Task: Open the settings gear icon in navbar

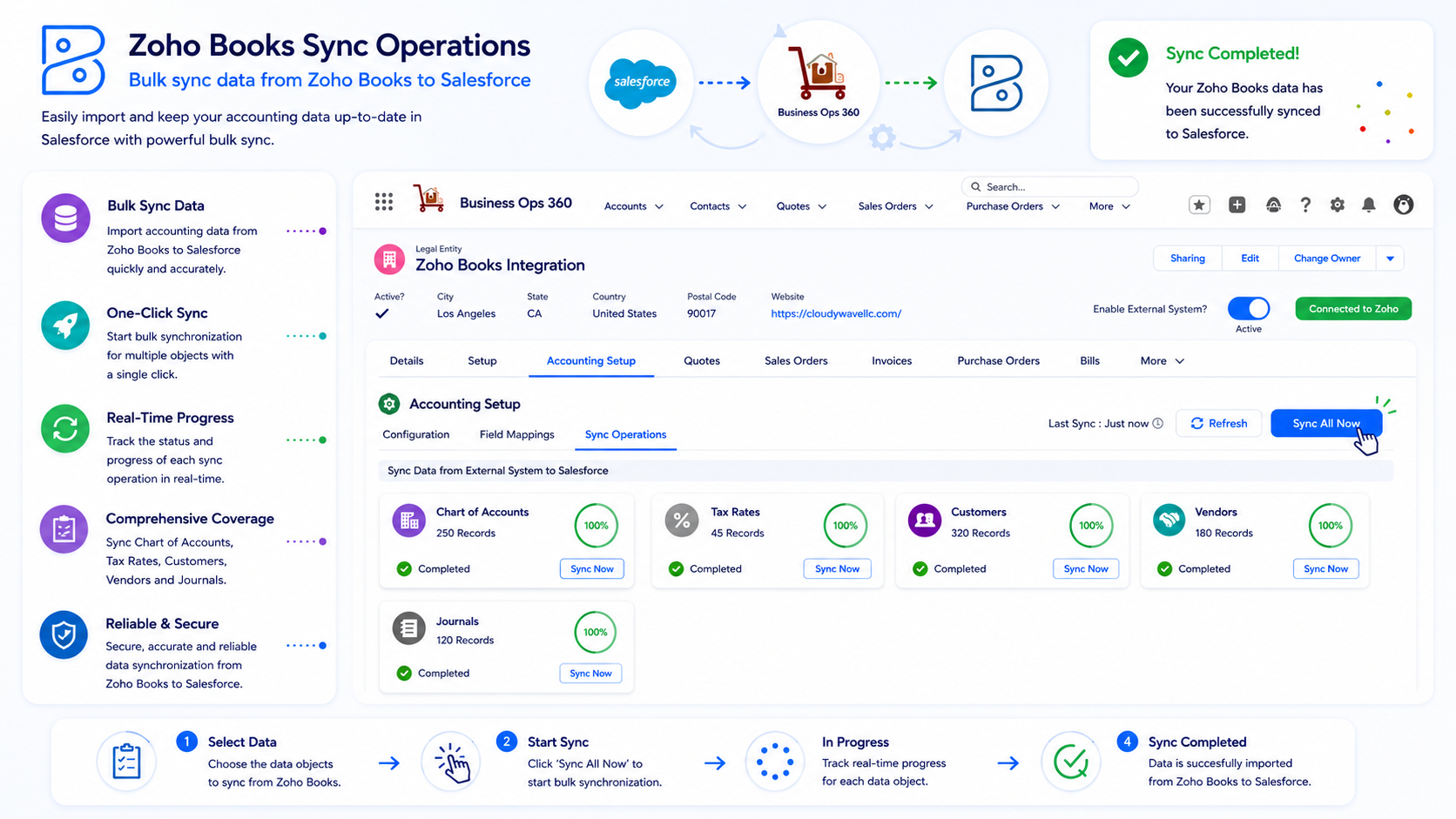Action: pyautogui.click(x=1337, y=205)
